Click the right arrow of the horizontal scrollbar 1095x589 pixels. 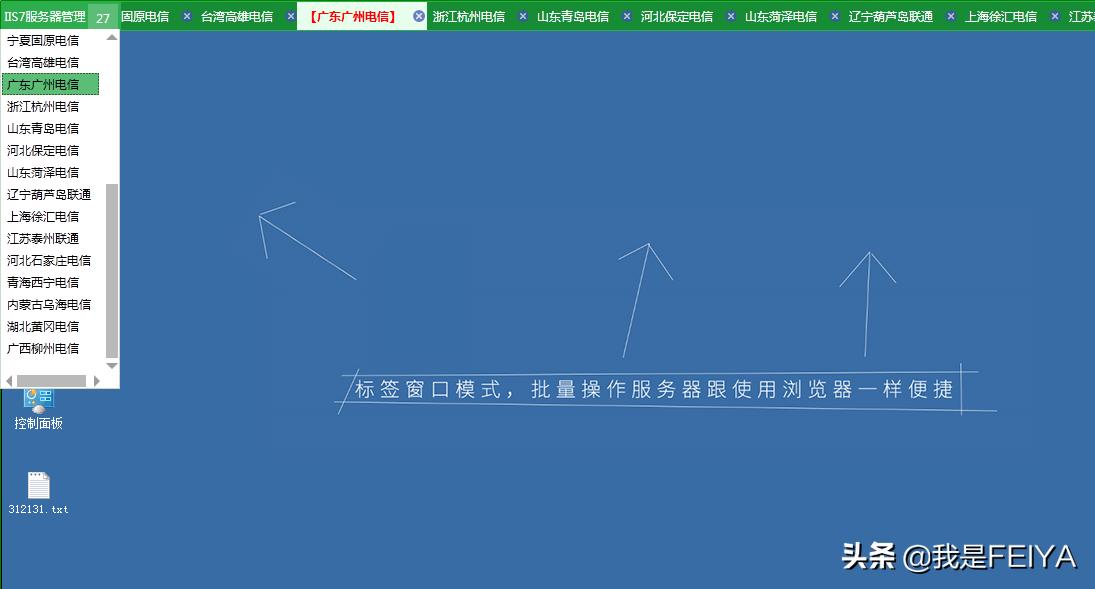click(97, 380)
